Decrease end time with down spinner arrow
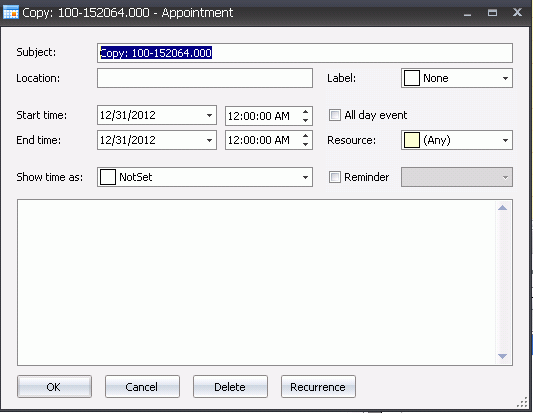This screenshot has width=533, height=413. (x=305, y=144)
